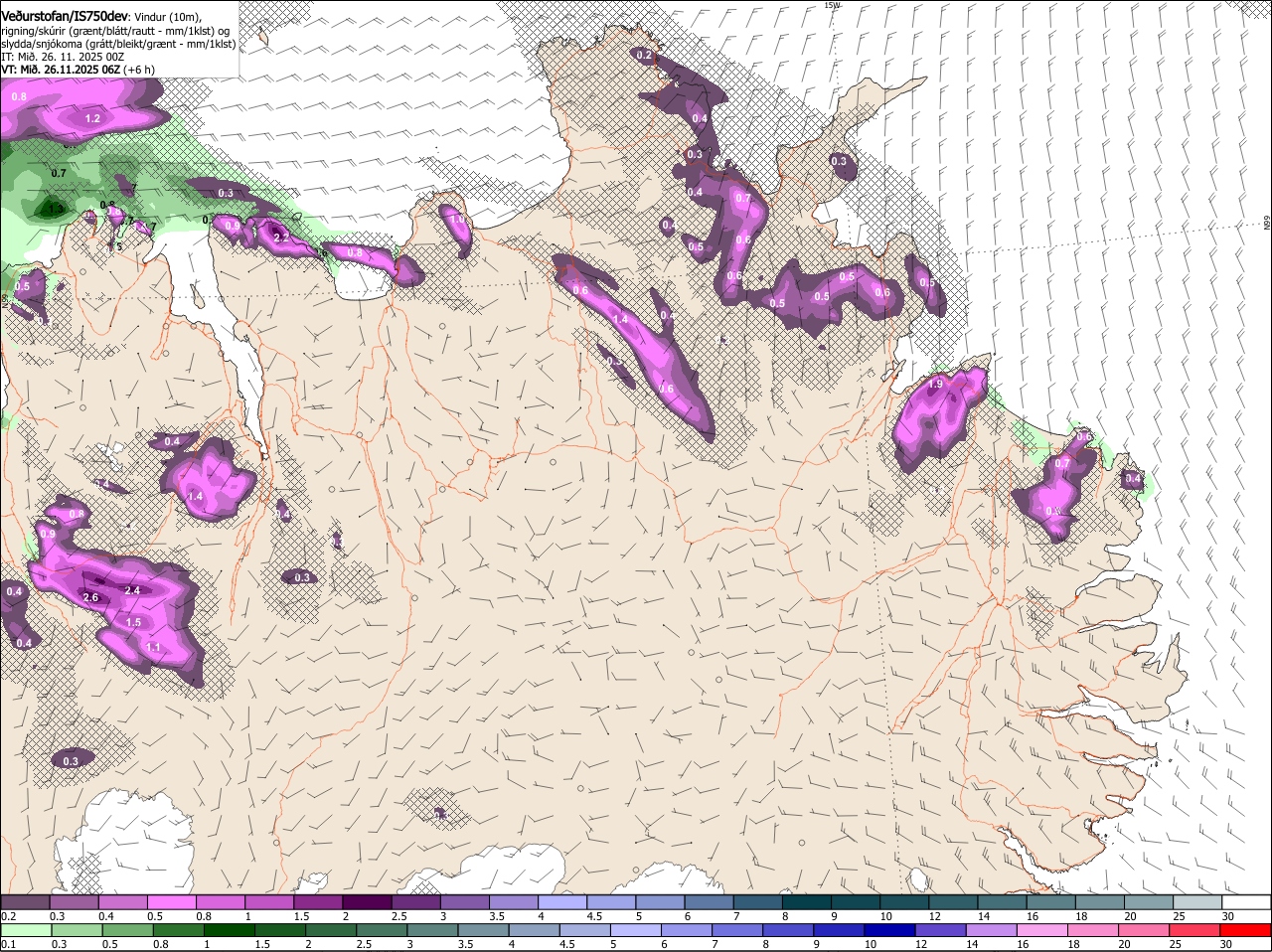Click the 2.2 precipitation value on the map

tap(280, 238)
